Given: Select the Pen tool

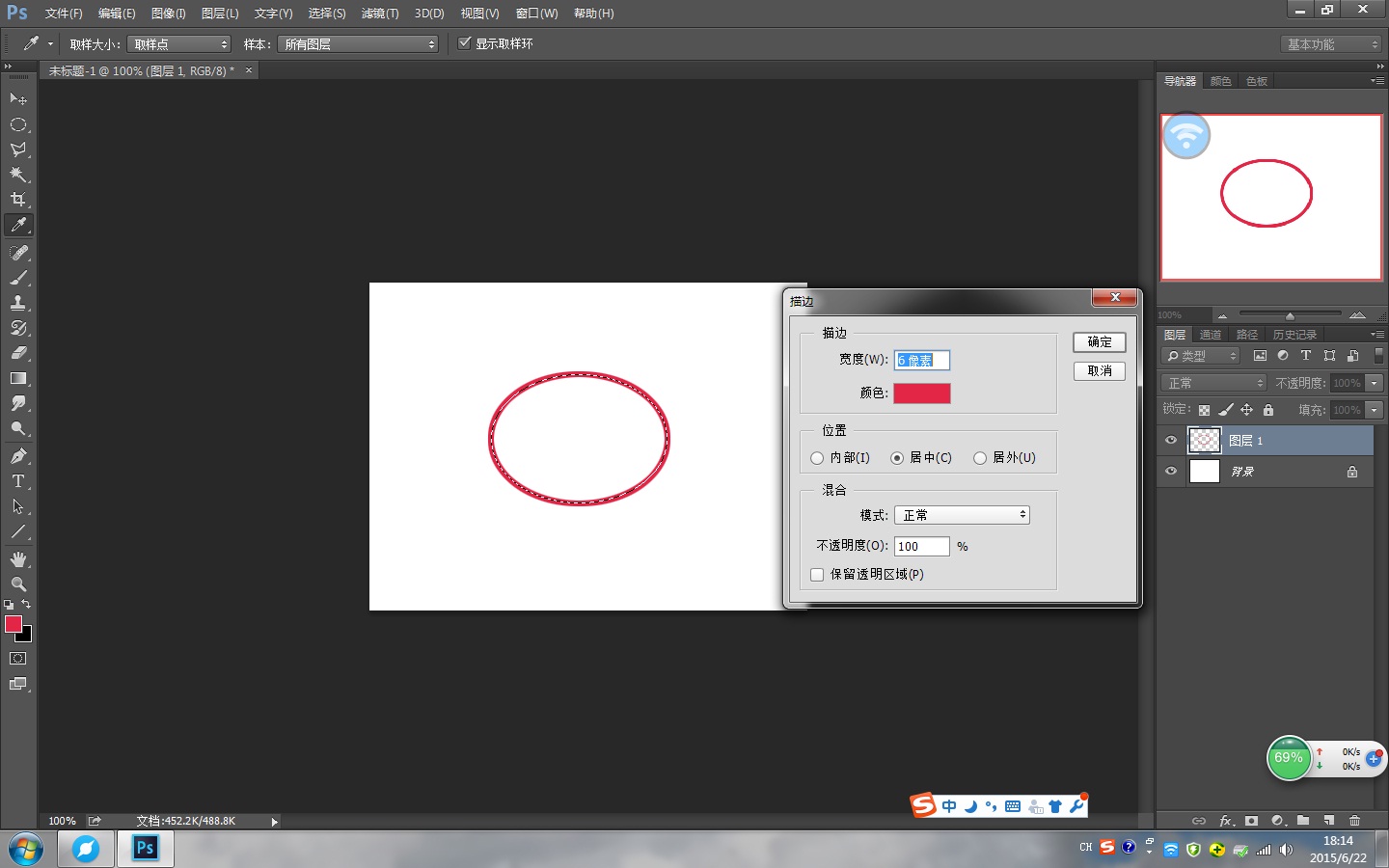Looking at the screenshot, I should 18,456.
